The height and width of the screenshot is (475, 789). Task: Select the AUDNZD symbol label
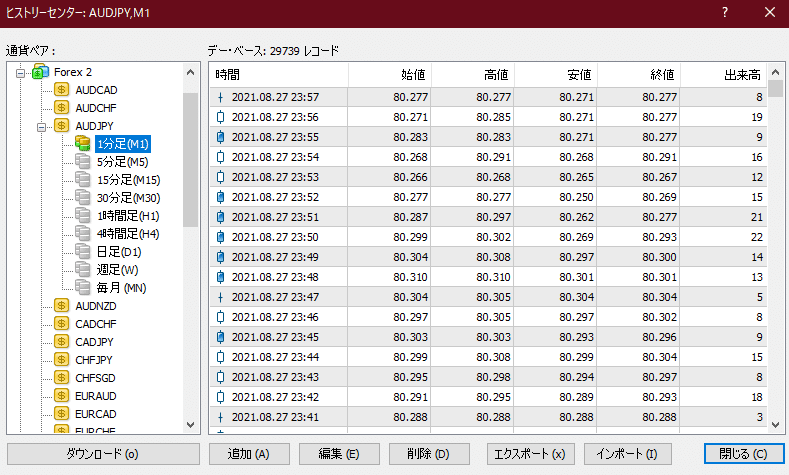point(96,306)
